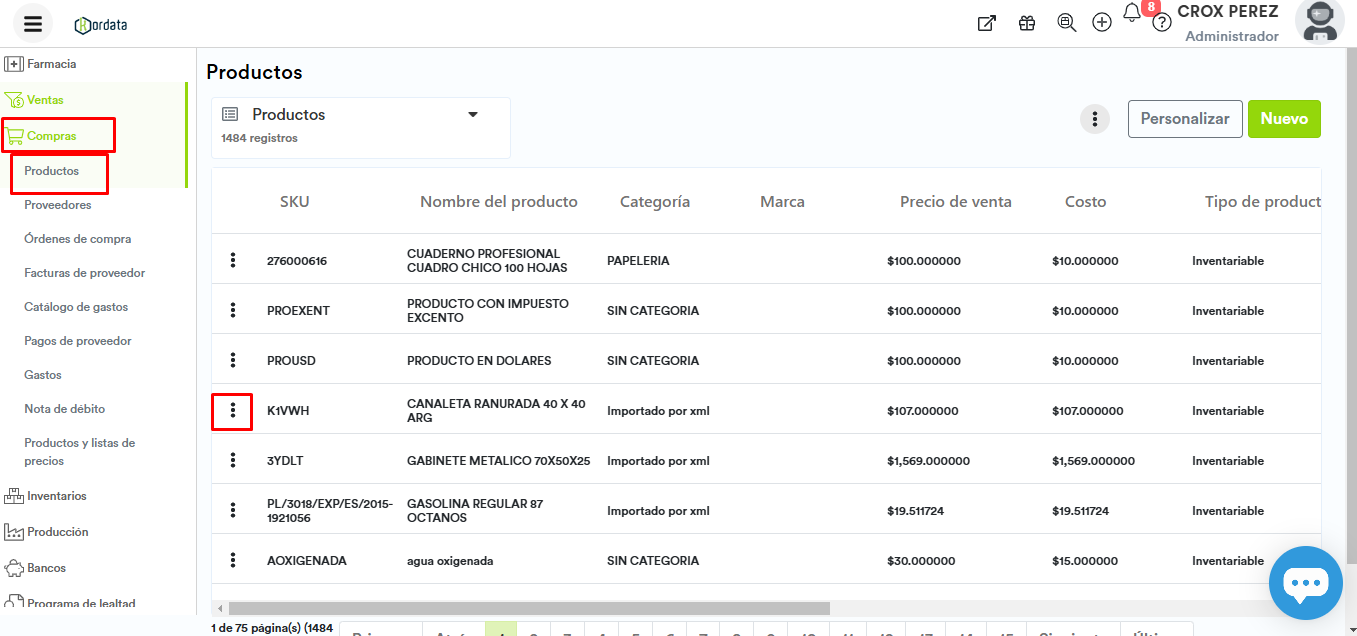The height and width of the screenshot is (636, 1357).
Task: Click the help question mark icon
Action: point(1161,23)
